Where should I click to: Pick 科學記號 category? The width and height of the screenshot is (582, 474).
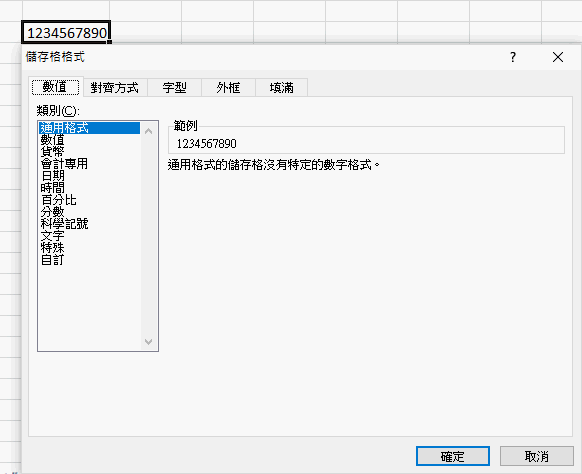coord(64,224)
